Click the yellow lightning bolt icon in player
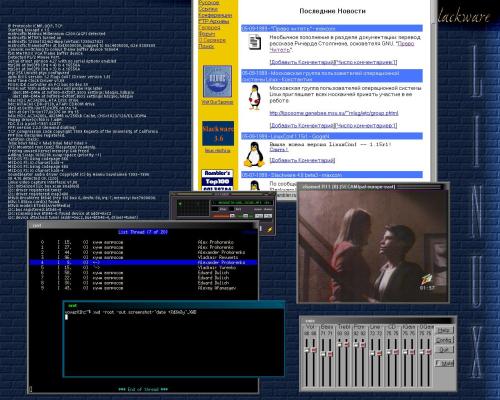This screenshot has height=400, width=500. tap(270, 229)
